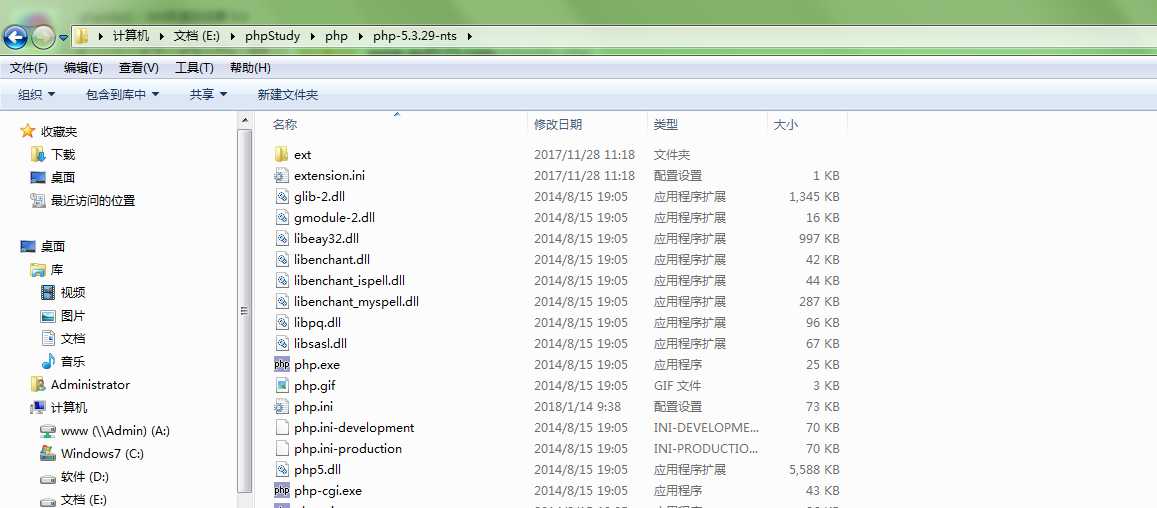The width and height of the screenshot is (1157, 508).
Task: Select the php.gif image icon
Action: [281, 385]
